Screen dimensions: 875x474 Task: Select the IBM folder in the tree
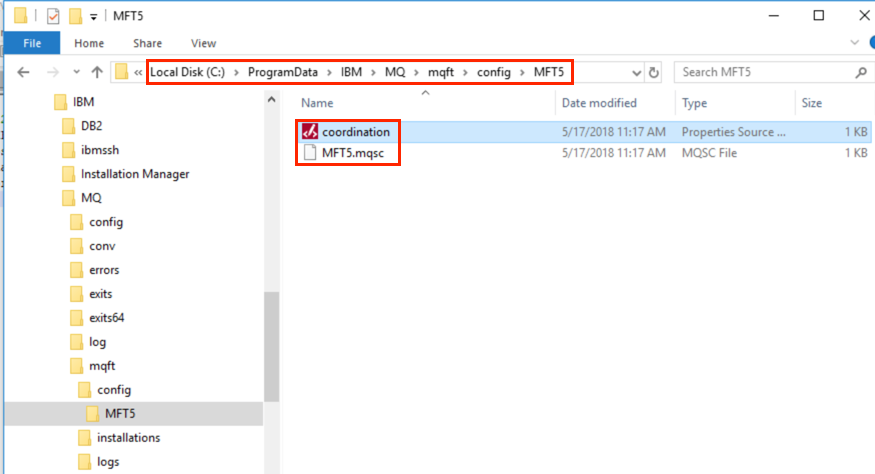pyautogui.click(x=83, y=102)
